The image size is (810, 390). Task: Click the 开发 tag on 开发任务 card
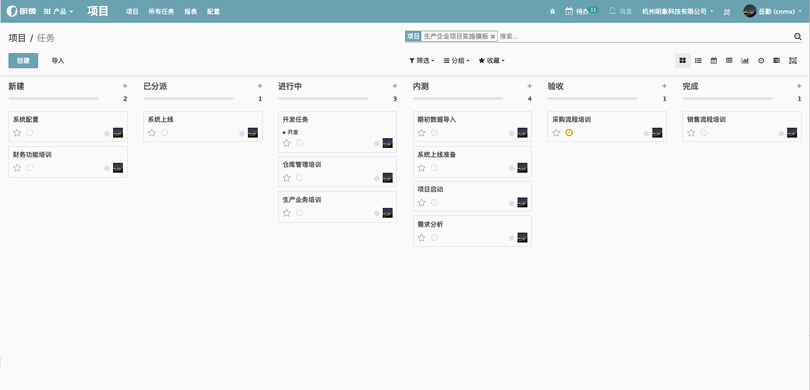pos(290,132)
